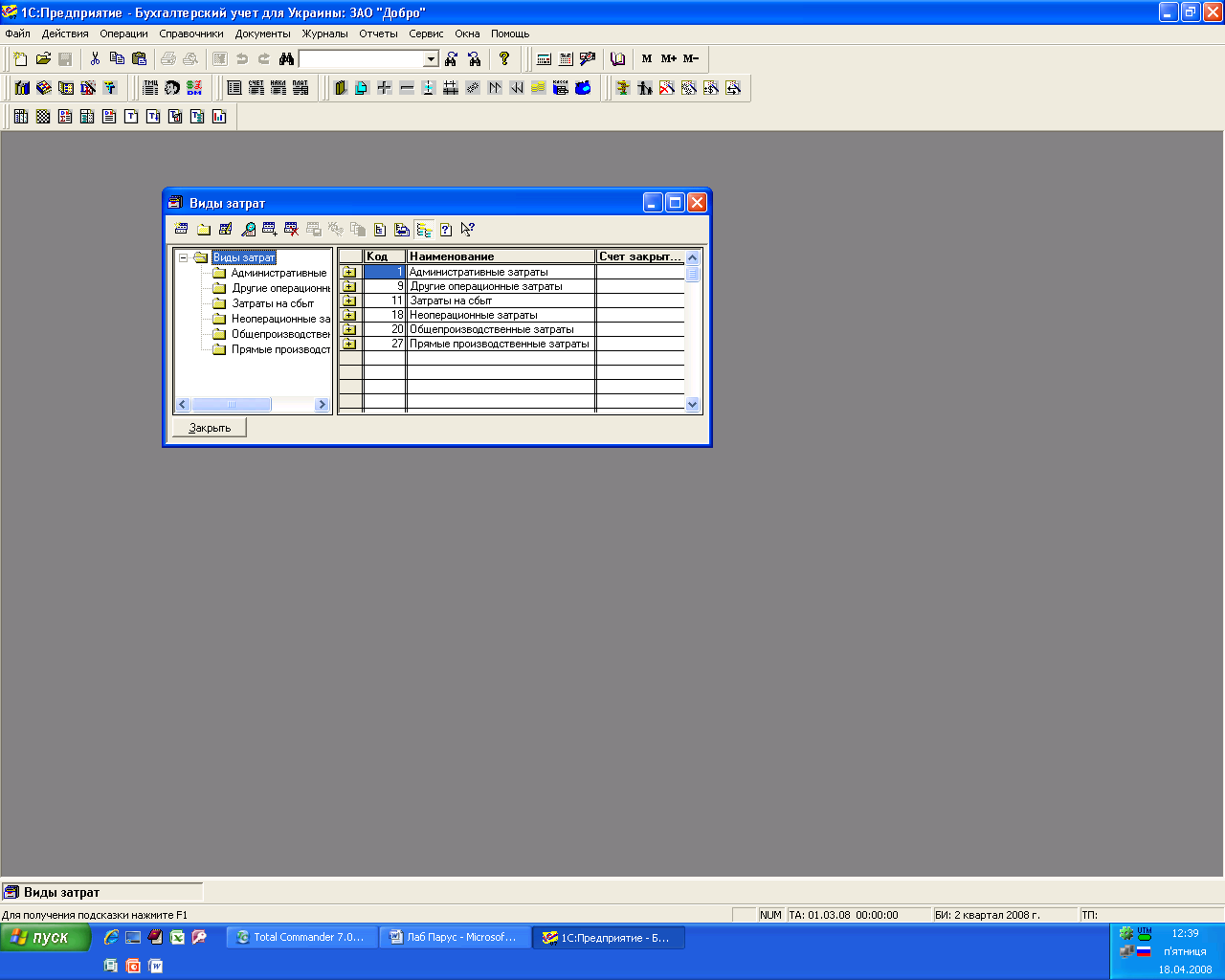
Task: Switch to Лаб Парус Microsoft taskbar button
Action: click(455, 938)
